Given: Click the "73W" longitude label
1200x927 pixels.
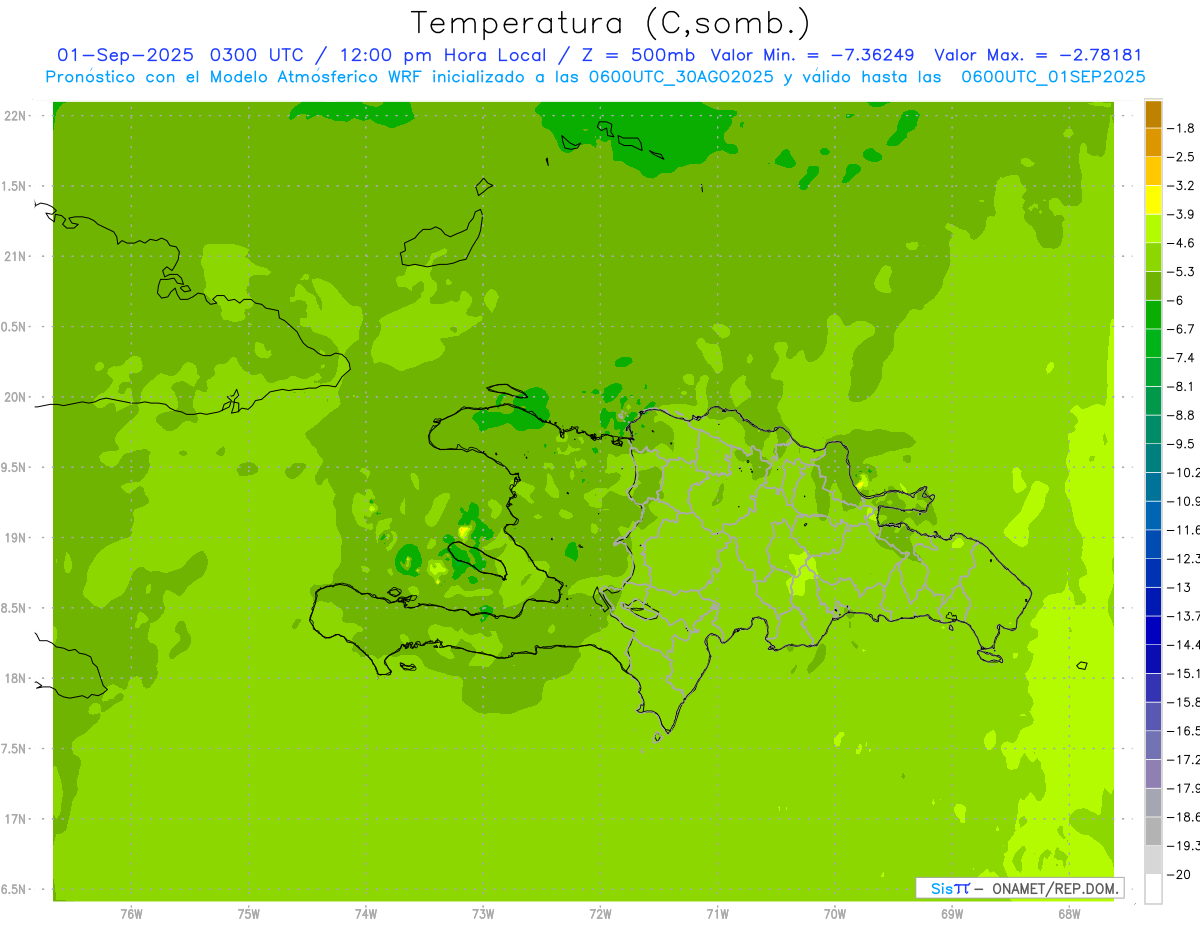Looking at the screenshot, I should 483,914.
